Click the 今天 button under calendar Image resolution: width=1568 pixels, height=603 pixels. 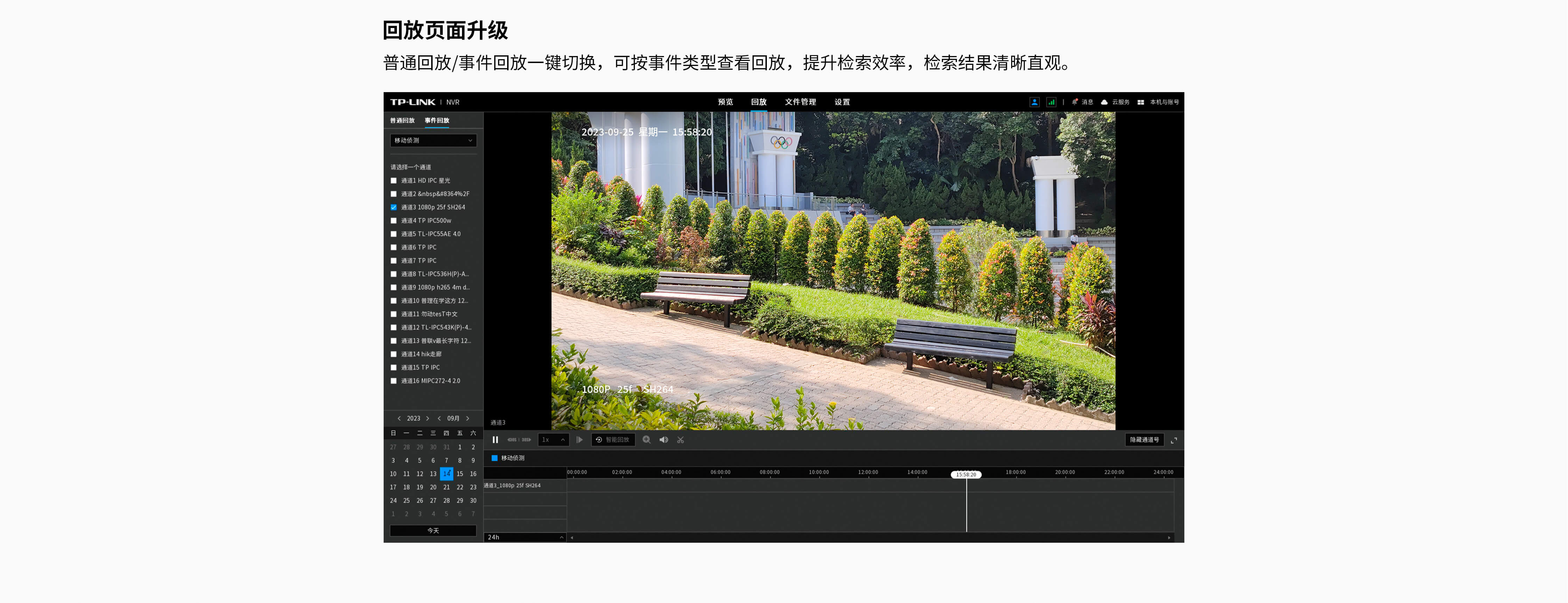[x=433, y=531]
